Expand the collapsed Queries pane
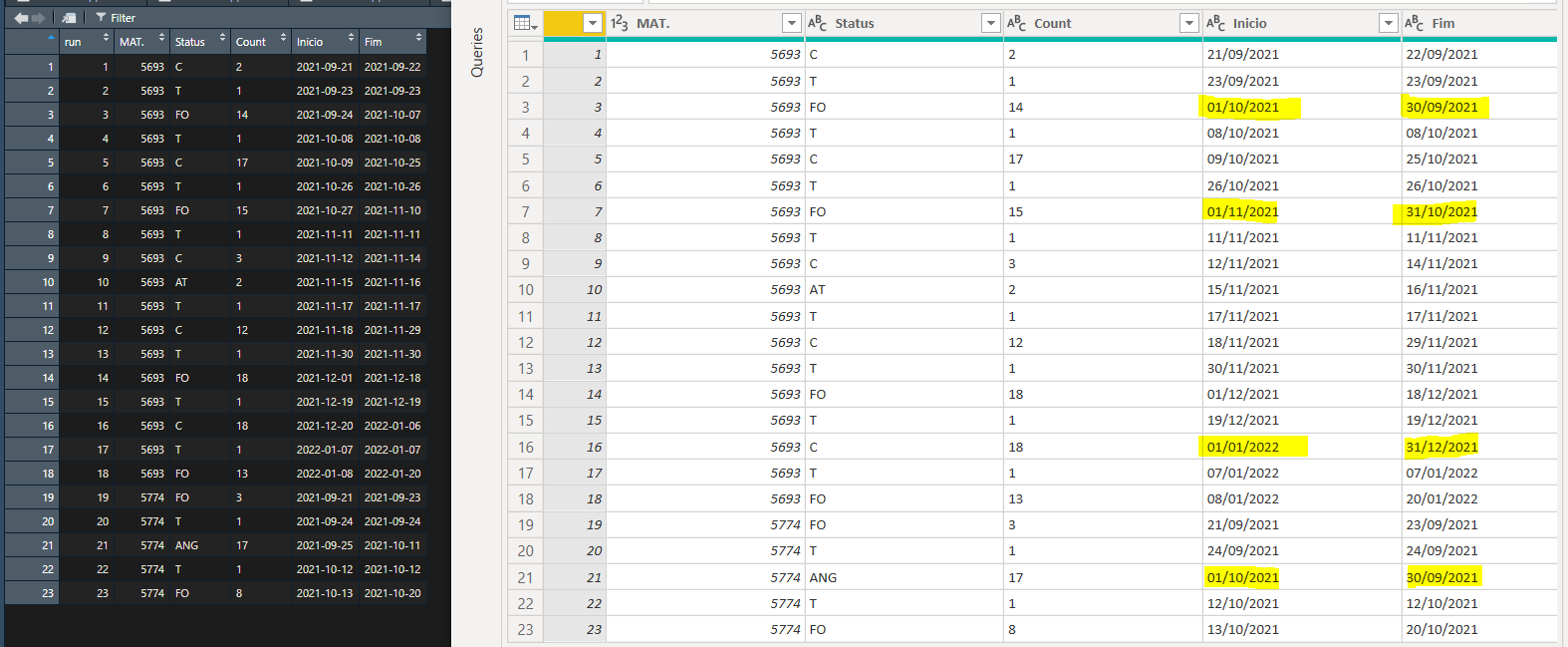1568x647 pixels. pyautogui.click(x=477, y=52)
